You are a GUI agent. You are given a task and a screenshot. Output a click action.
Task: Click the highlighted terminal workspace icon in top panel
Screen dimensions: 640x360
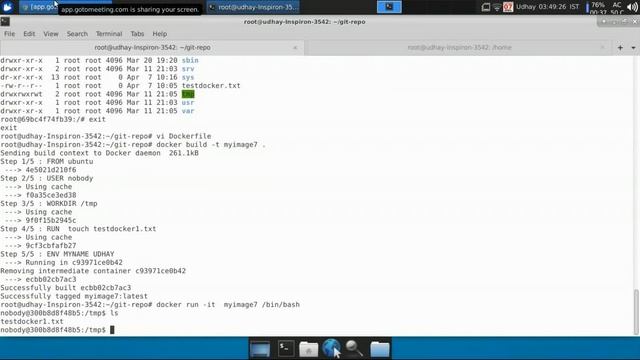click(389, 7)
